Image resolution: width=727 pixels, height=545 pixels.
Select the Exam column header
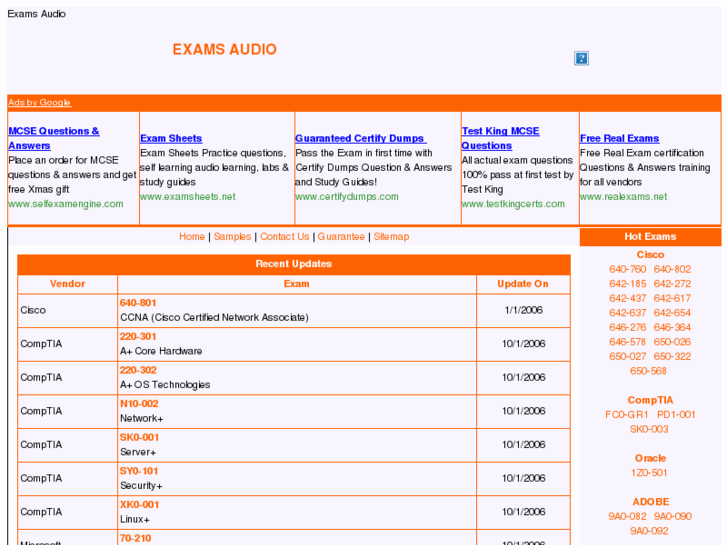[297, 284]
